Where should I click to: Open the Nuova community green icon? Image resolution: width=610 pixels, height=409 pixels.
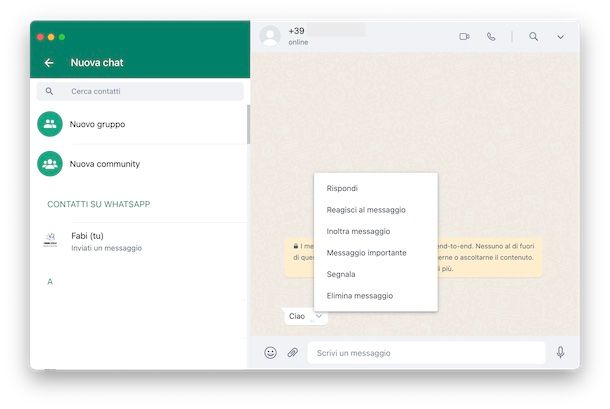tap(50, 163)
